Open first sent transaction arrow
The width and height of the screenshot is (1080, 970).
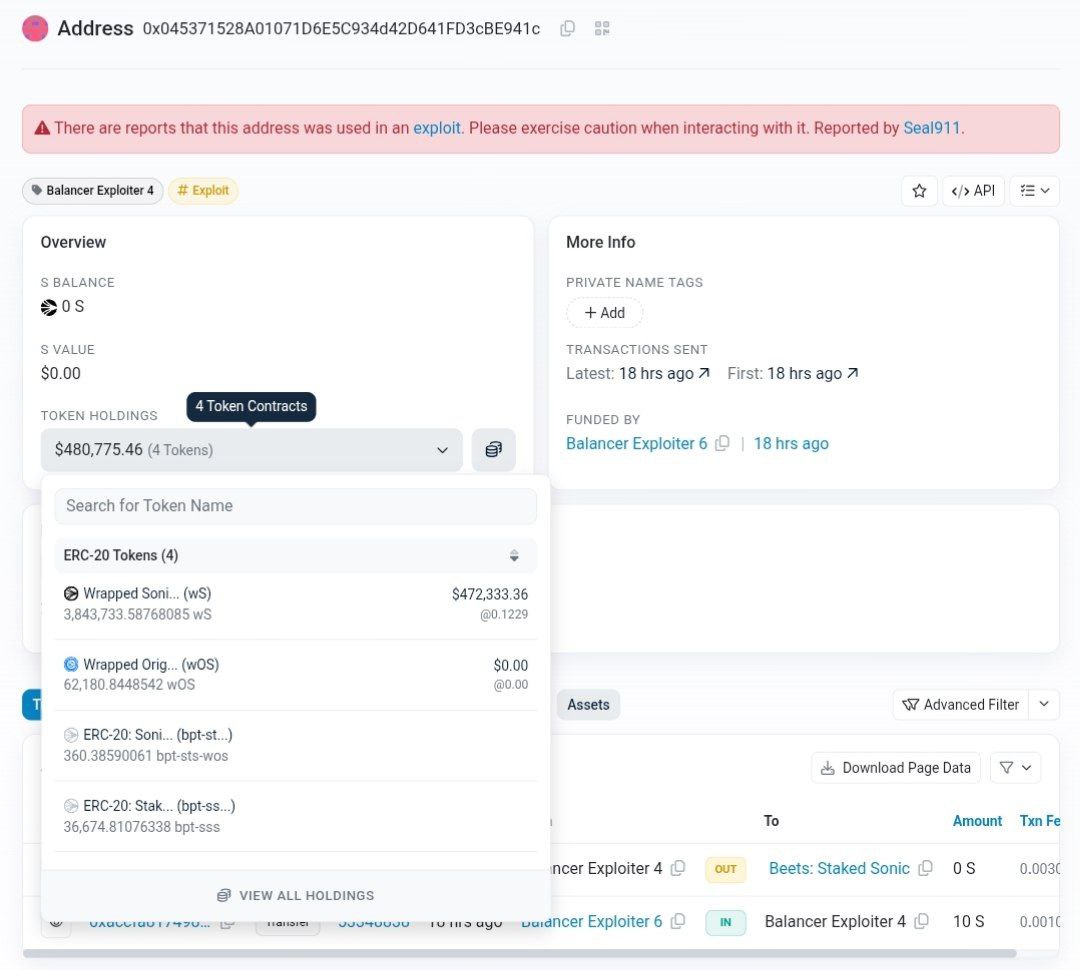pos(853,373)
